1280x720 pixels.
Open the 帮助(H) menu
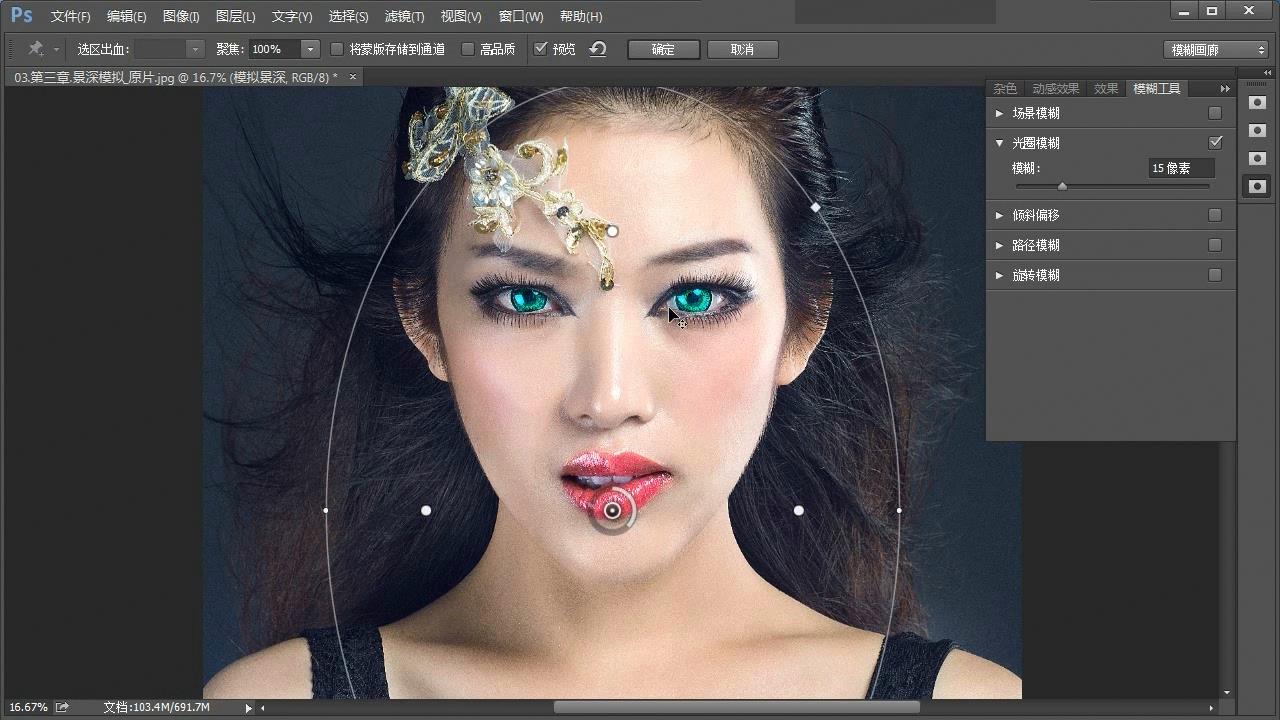click(x=581, y=17)
